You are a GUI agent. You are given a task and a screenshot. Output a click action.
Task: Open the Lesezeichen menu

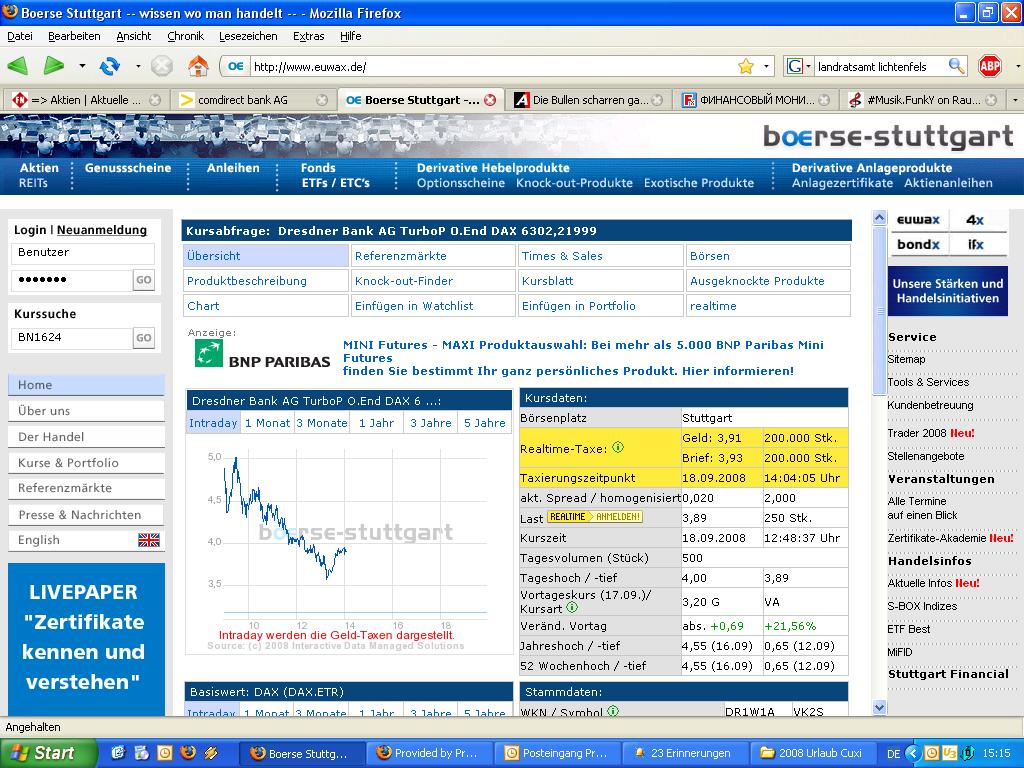(248, 36)
